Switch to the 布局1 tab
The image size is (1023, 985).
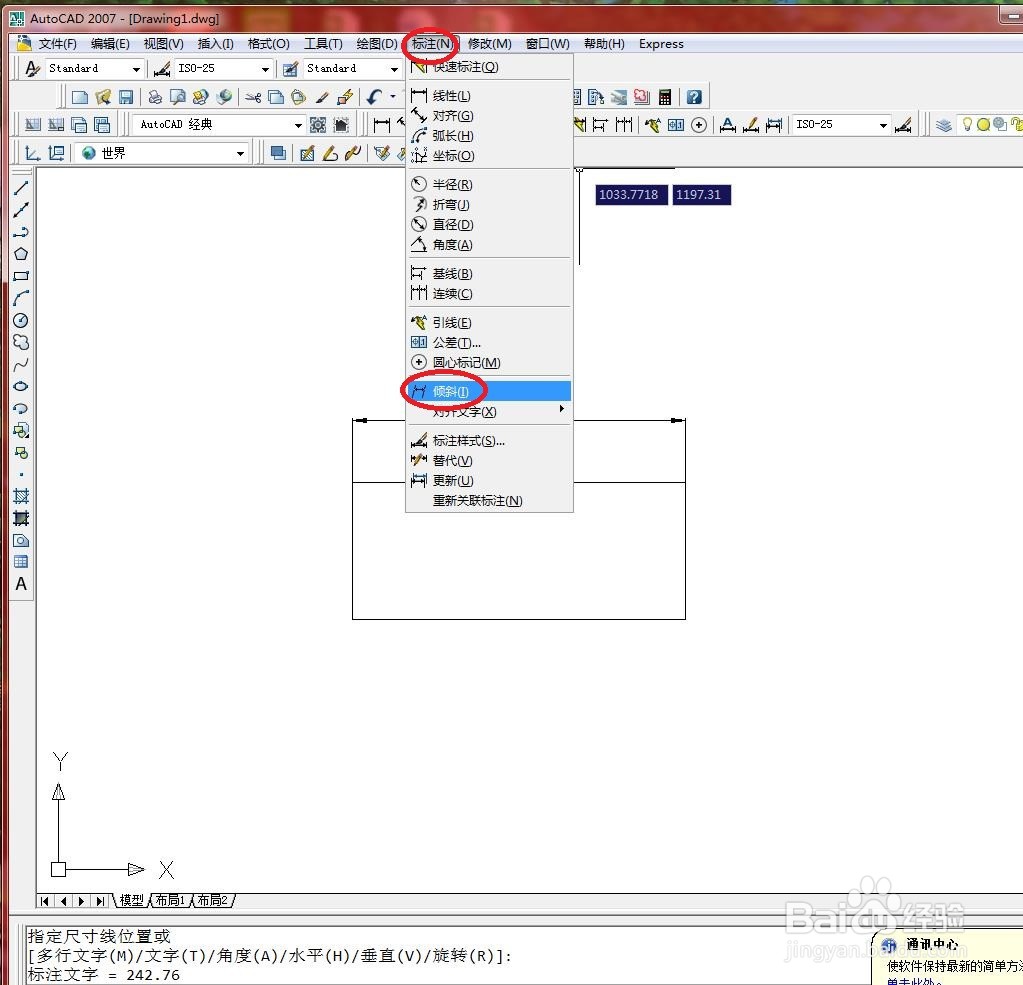[x=171, y=901]
